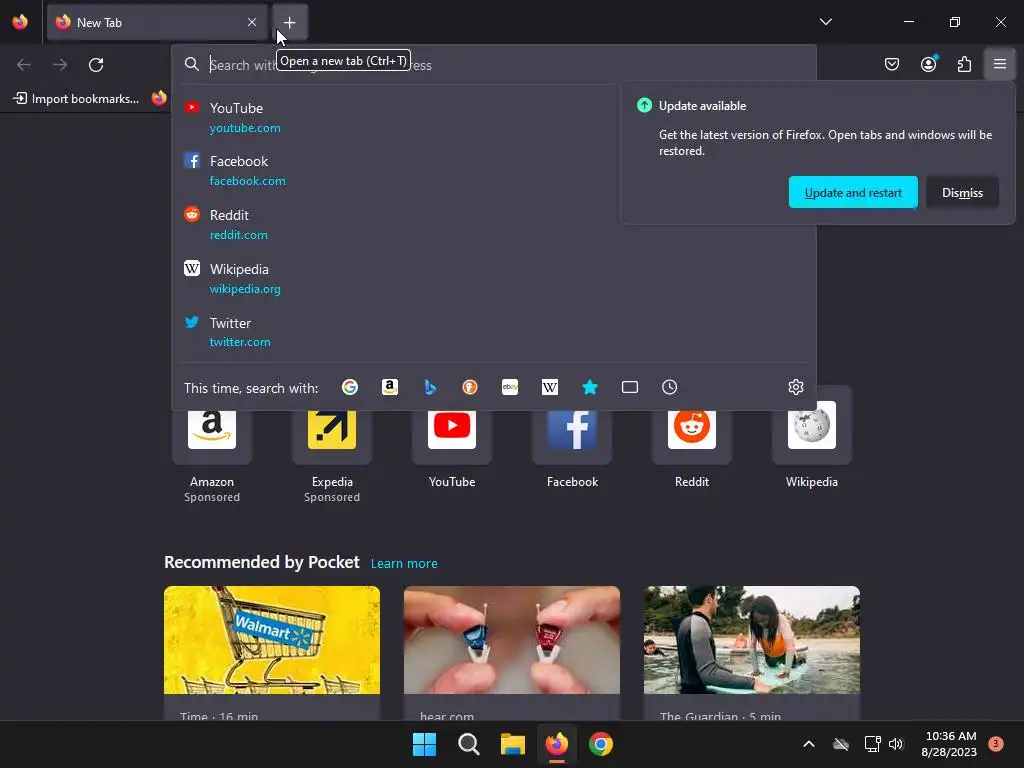Expand the list all tabs chevron
Image resolution: width=1024 pixels, height=768 pixels.
tap(825, 22)
